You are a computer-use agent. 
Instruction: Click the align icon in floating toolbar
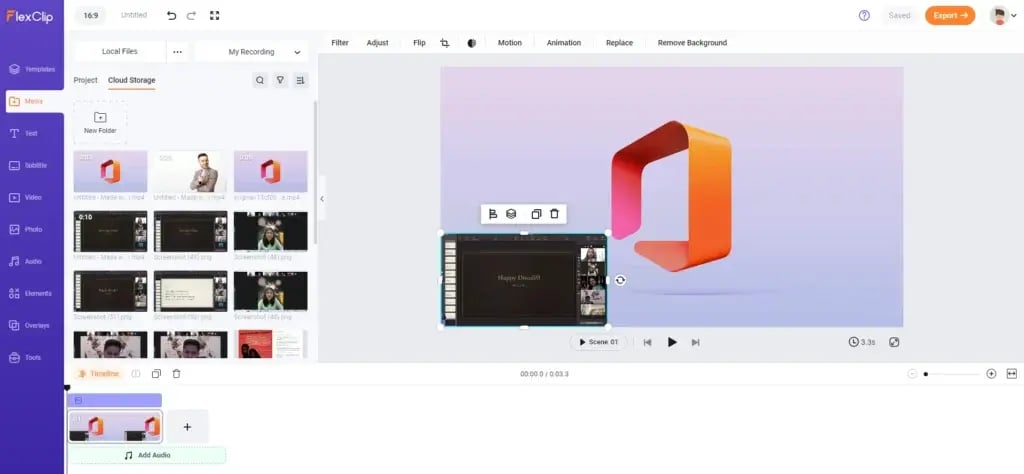pos(493,214)
